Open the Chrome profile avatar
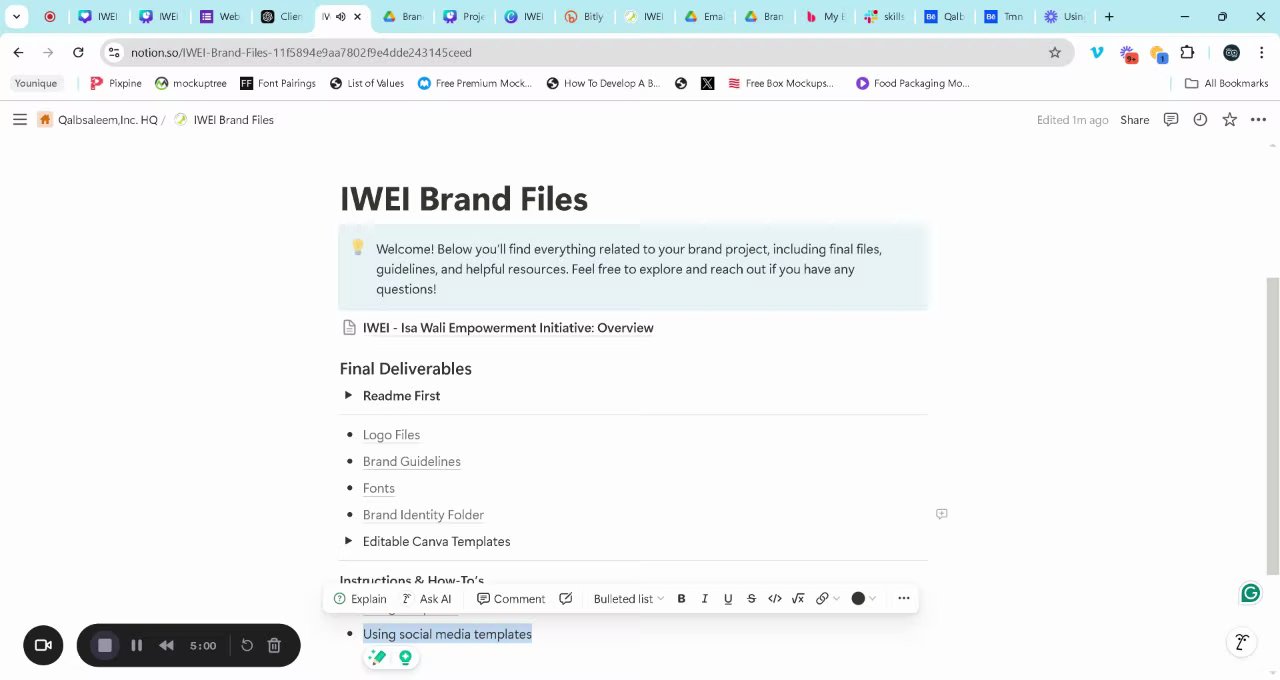 pyautogui.click(x=1232, y=52)
